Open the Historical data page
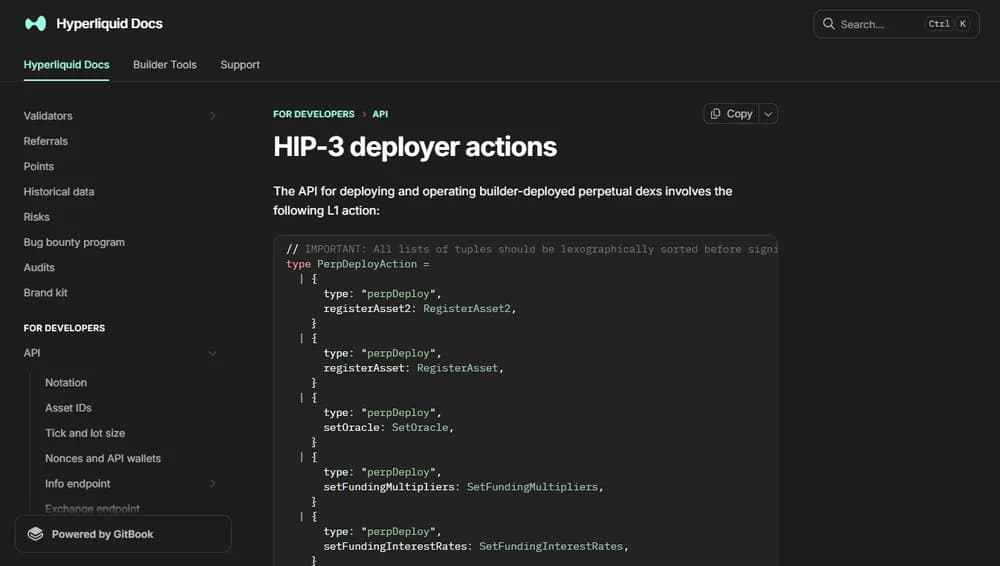The image size is (1000, 566). (x=59, y=191)
